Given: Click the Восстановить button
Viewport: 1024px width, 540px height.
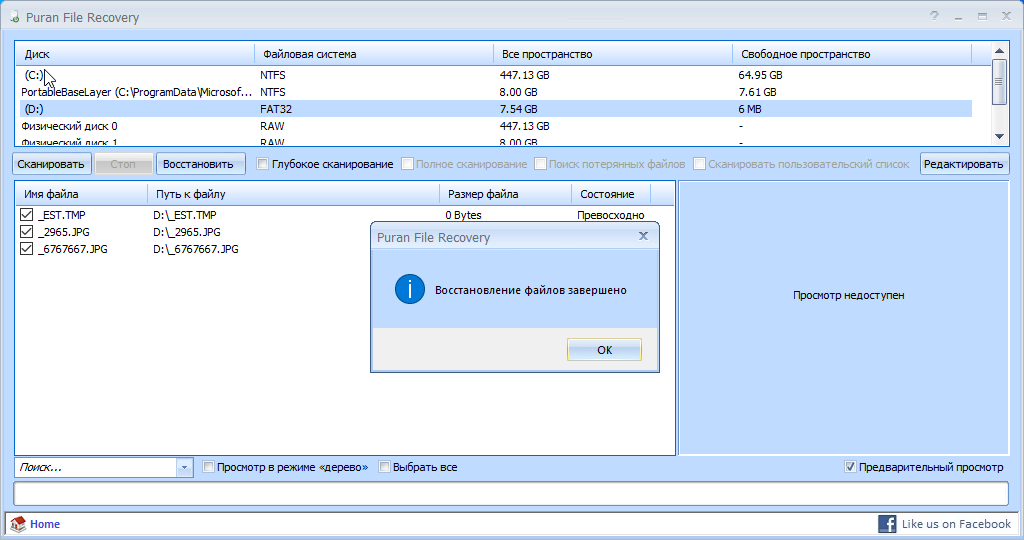Looking at the screenshot, I should point(200,164).
